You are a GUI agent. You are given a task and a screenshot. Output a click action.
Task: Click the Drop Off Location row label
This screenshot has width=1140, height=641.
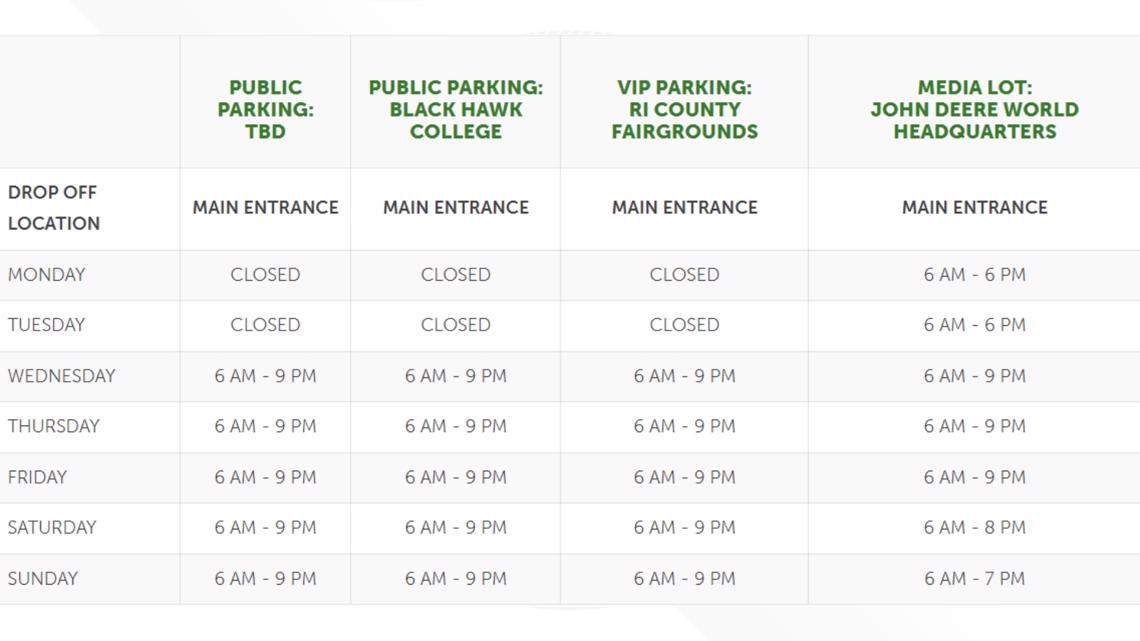pos(54,208)
